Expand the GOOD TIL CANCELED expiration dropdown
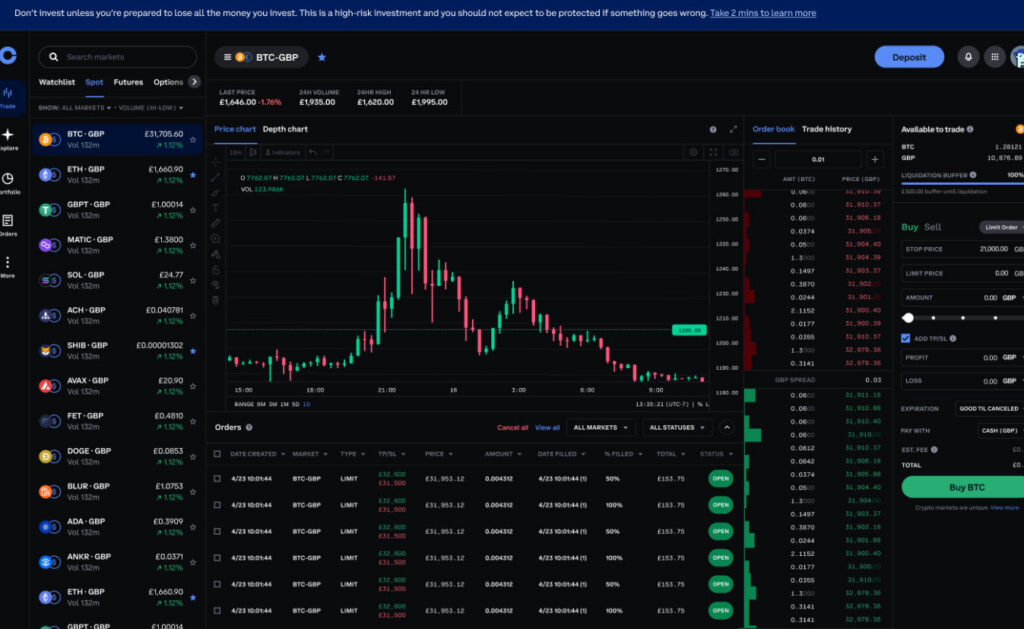1024x629 pixels. (x=988, y=408)
